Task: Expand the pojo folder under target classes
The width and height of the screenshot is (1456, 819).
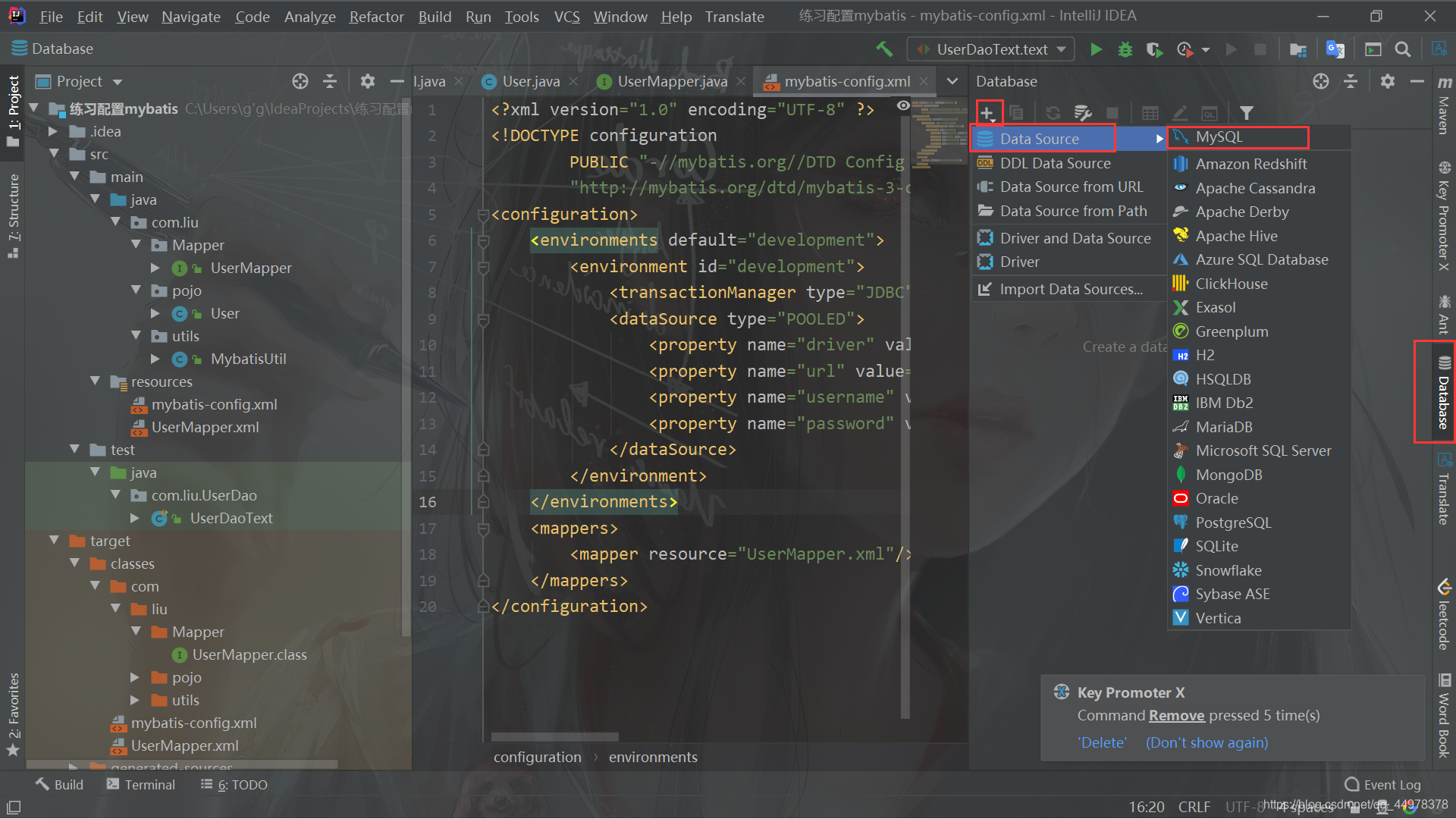Action: click(x=135, y=677)
